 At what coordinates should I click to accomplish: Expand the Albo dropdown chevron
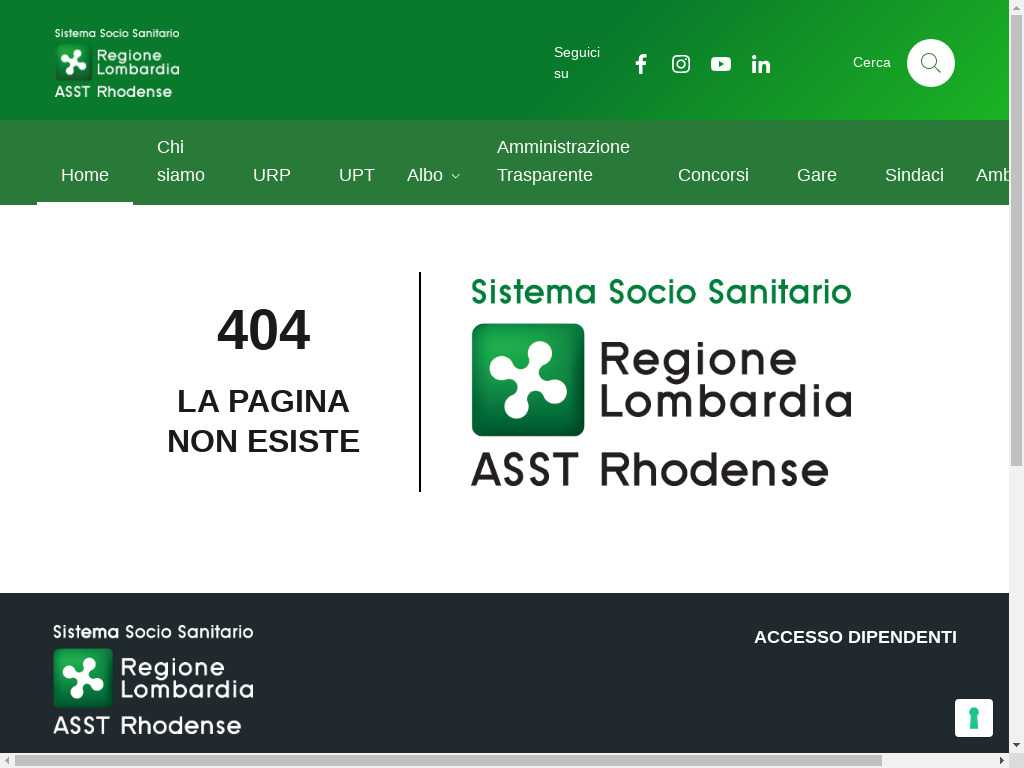[456, 176]
